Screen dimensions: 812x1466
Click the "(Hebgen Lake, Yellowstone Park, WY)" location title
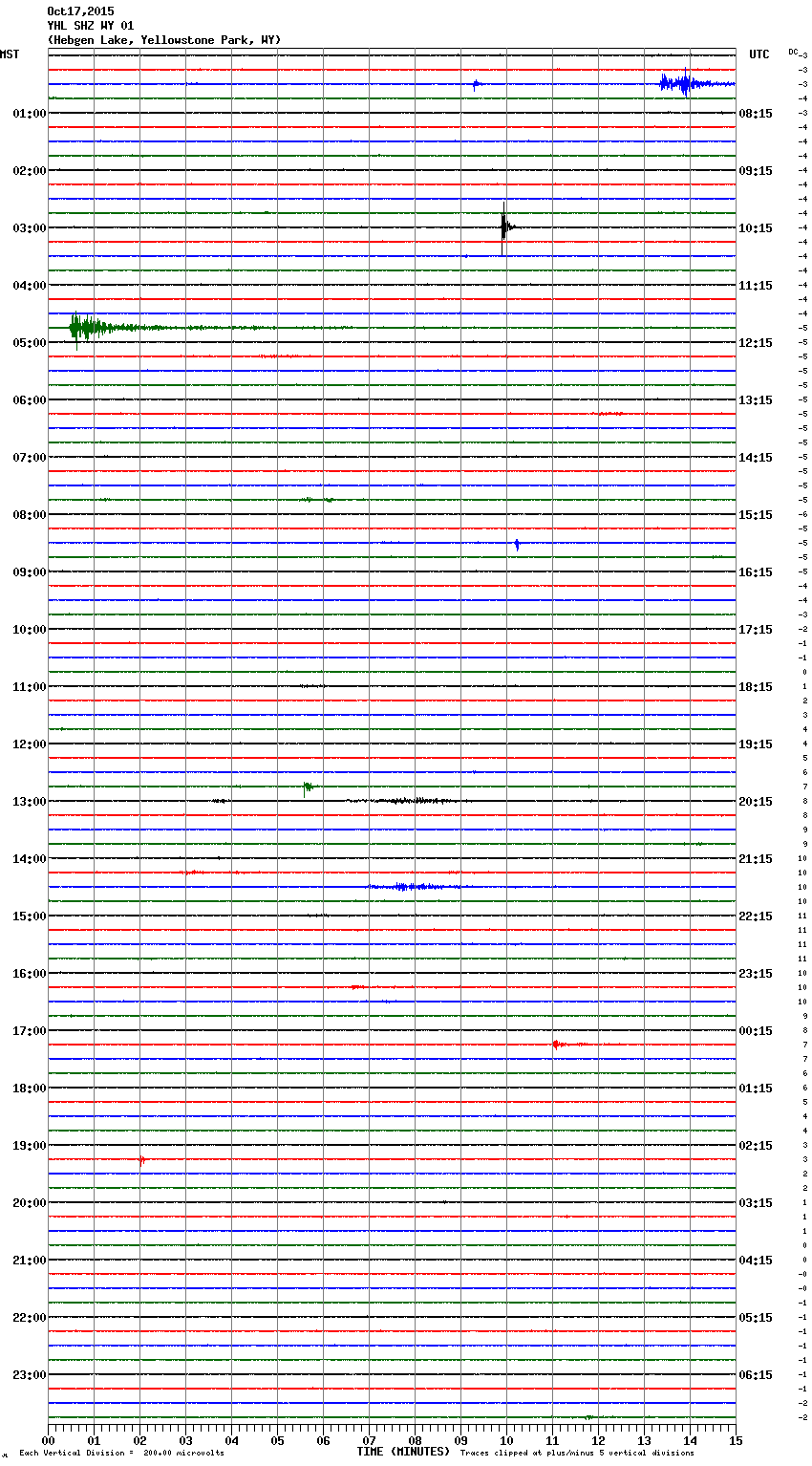pos(164,40)
